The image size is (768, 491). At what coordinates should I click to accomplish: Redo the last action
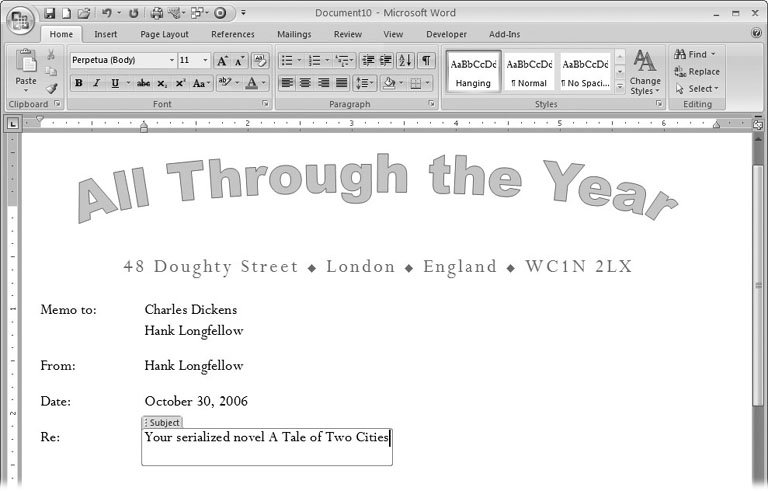(133, 13)
